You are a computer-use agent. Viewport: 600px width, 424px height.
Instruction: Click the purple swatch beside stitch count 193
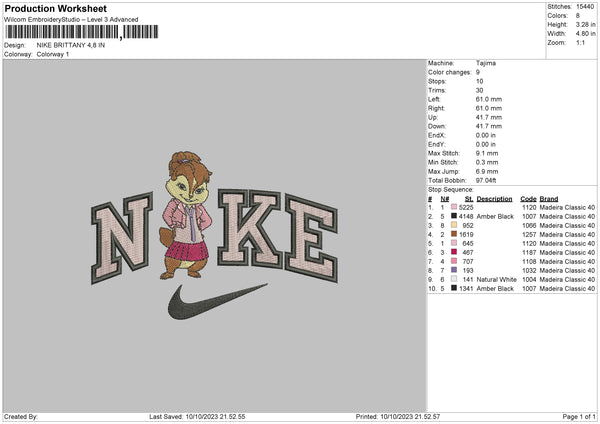(454, 270)
